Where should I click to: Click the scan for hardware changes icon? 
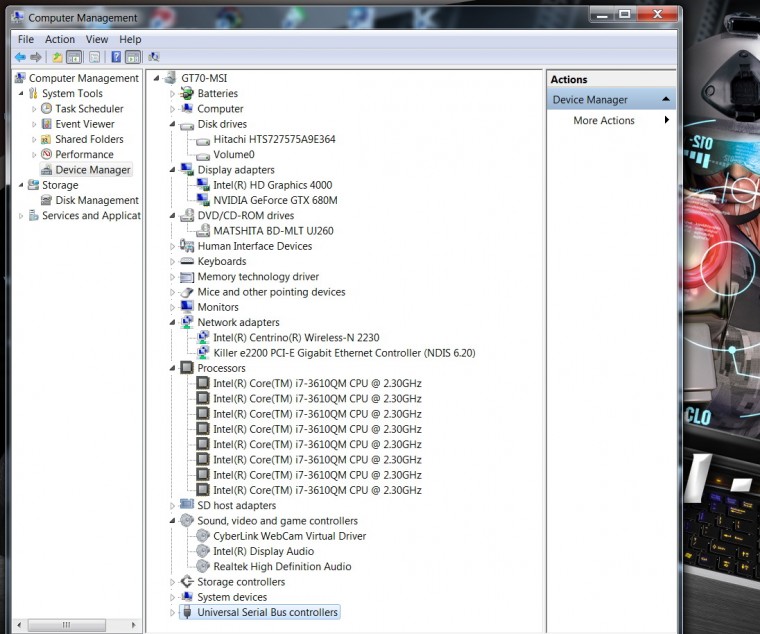[x=154, y=57]
